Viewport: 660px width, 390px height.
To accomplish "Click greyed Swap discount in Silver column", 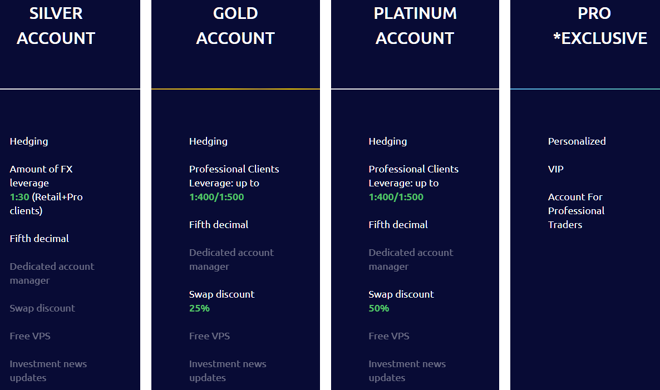I will click(x=42, y=308).
